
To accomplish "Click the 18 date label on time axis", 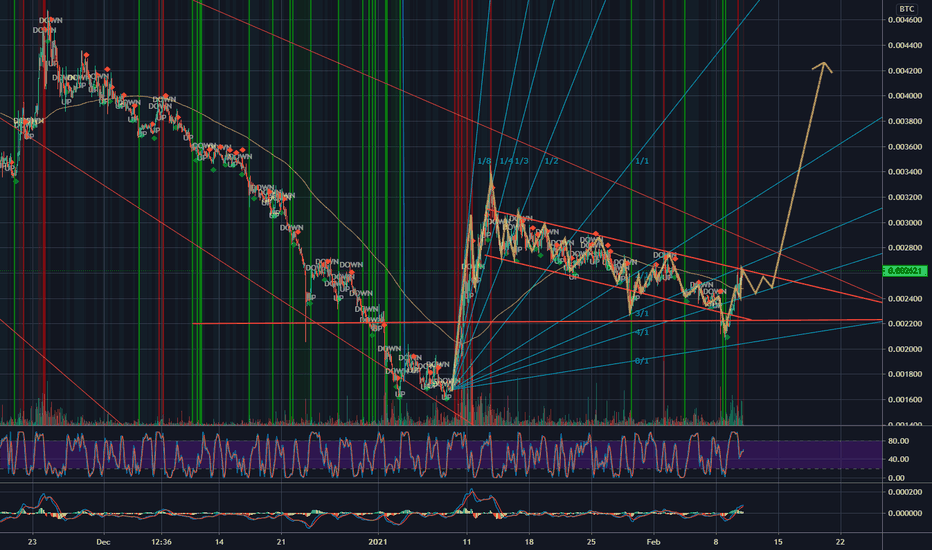I will point(529,542).
